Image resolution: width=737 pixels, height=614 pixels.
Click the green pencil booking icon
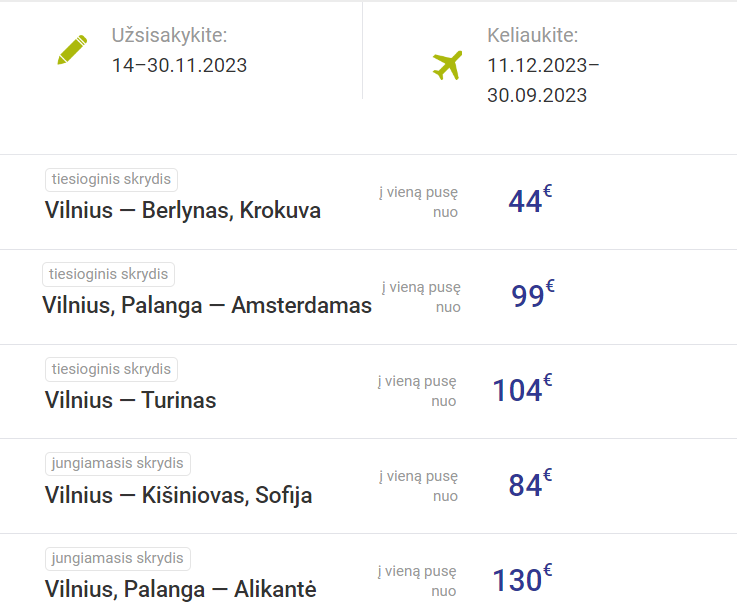tap(72, 50)
